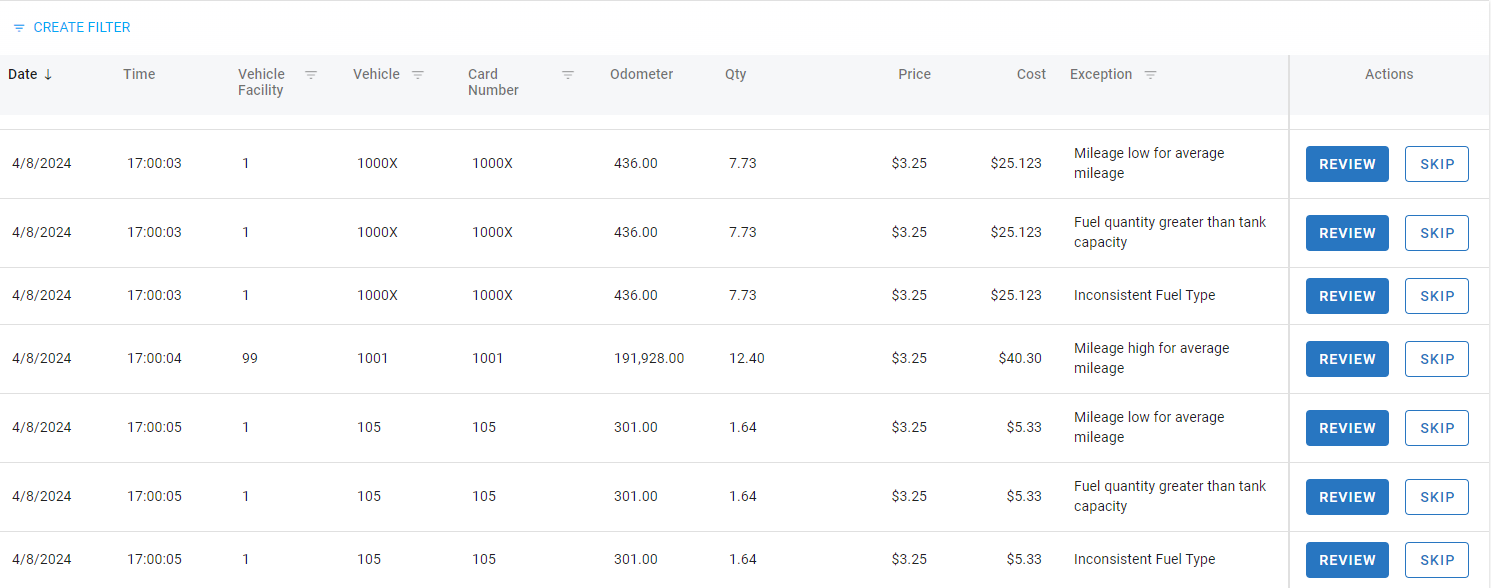Review the 1000X Inconsistent Fuel Type exception
The height and width of the screenshot is (588, 1491).
click(x=1347, y=296)
